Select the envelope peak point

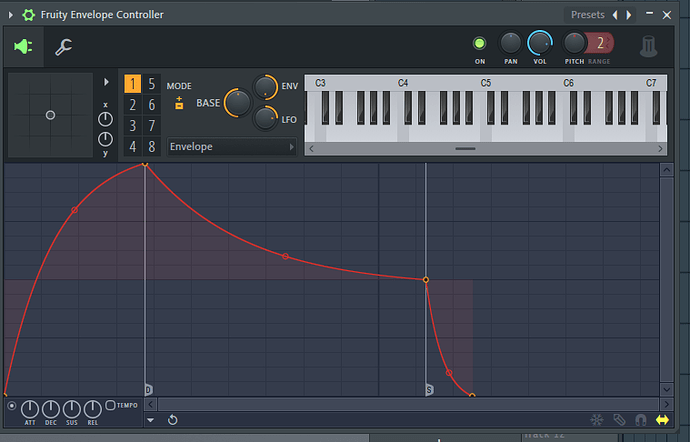145,164
